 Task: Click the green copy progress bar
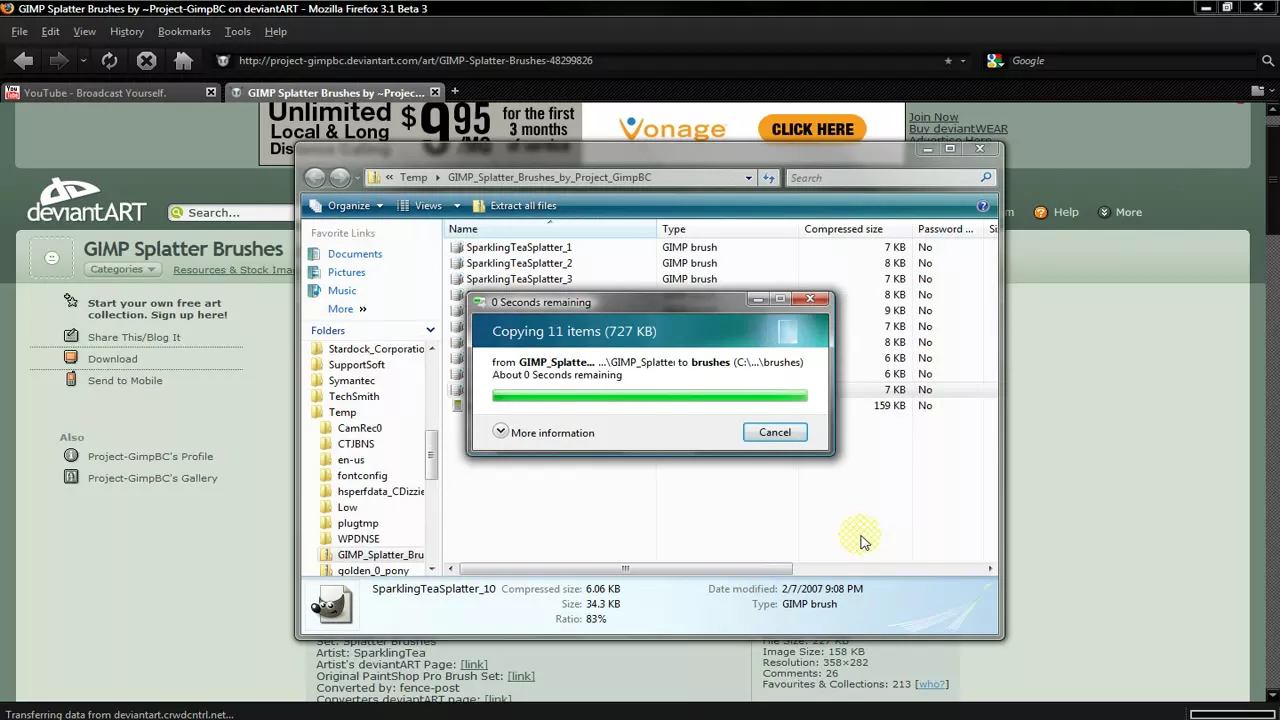tap(650, 397)
